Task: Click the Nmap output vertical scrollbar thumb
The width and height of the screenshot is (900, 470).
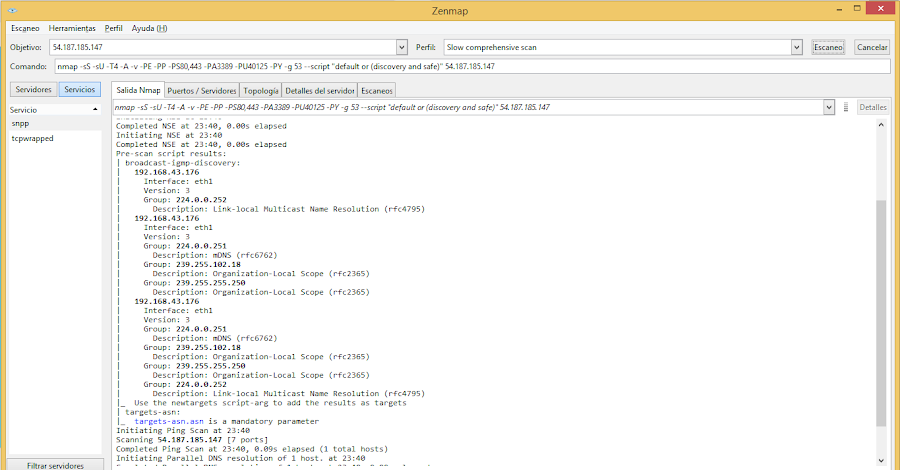Action: click(881, 313)
